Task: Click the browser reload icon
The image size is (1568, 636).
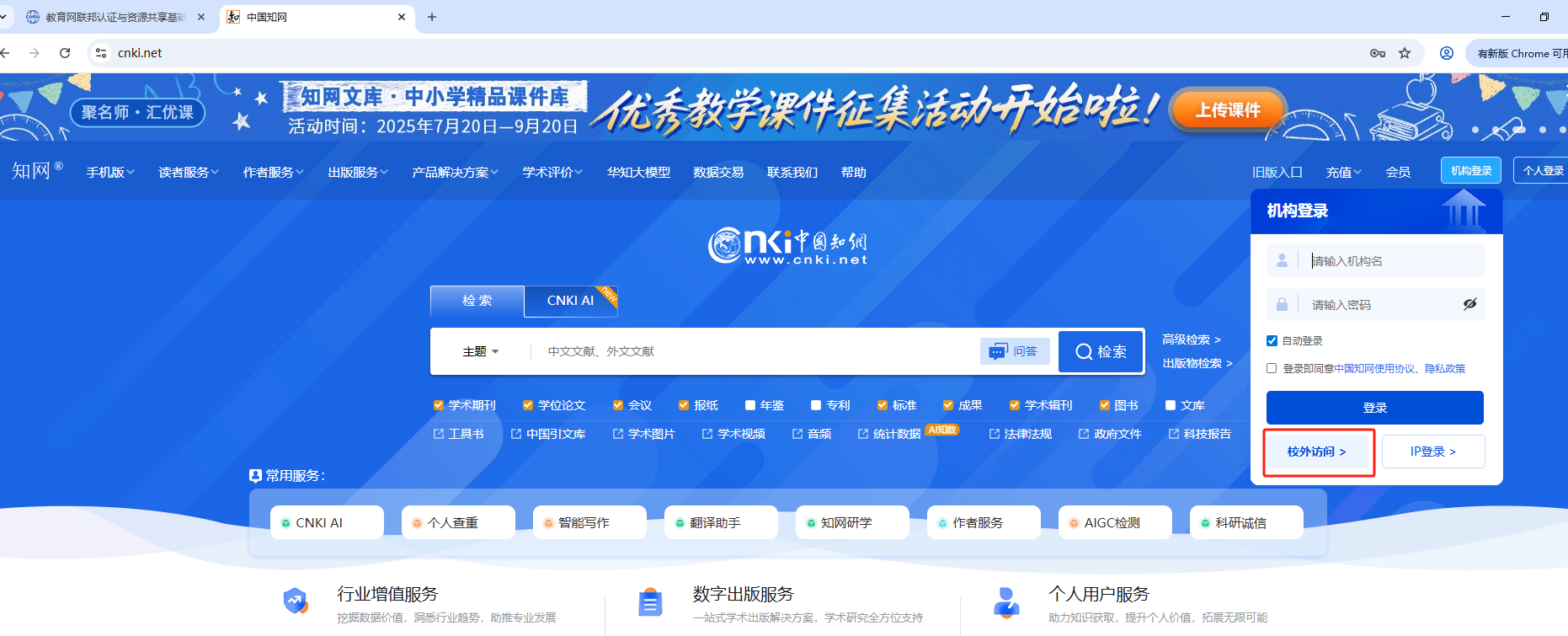Action: pyautogui.click(x=65, y=53)
